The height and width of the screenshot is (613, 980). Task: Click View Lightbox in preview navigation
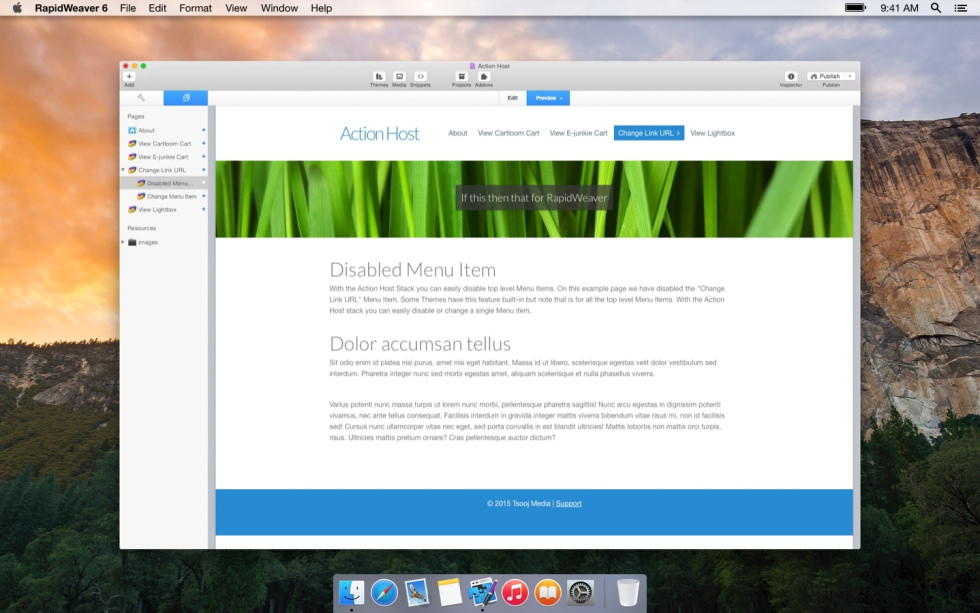[x=712, y=133]
